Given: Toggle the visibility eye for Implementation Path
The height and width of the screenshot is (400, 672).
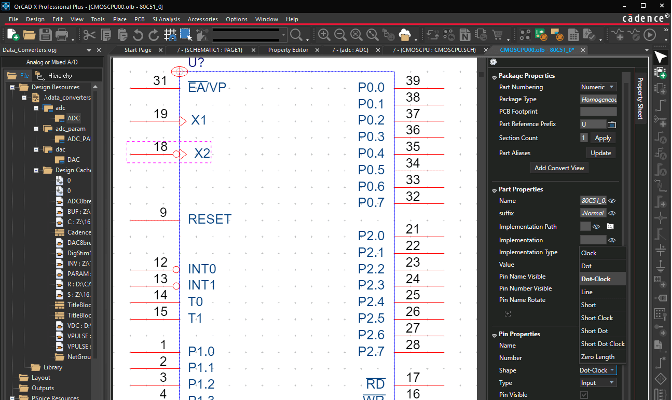Looking at the screenshot, I should (x=596, y=226).
